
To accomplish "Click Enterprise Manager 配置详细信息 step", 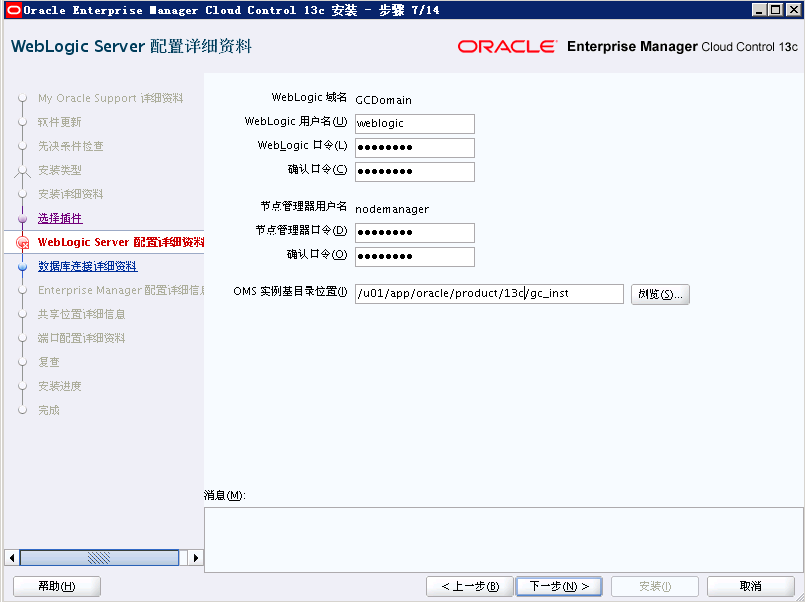I will [x=121, y=290].
